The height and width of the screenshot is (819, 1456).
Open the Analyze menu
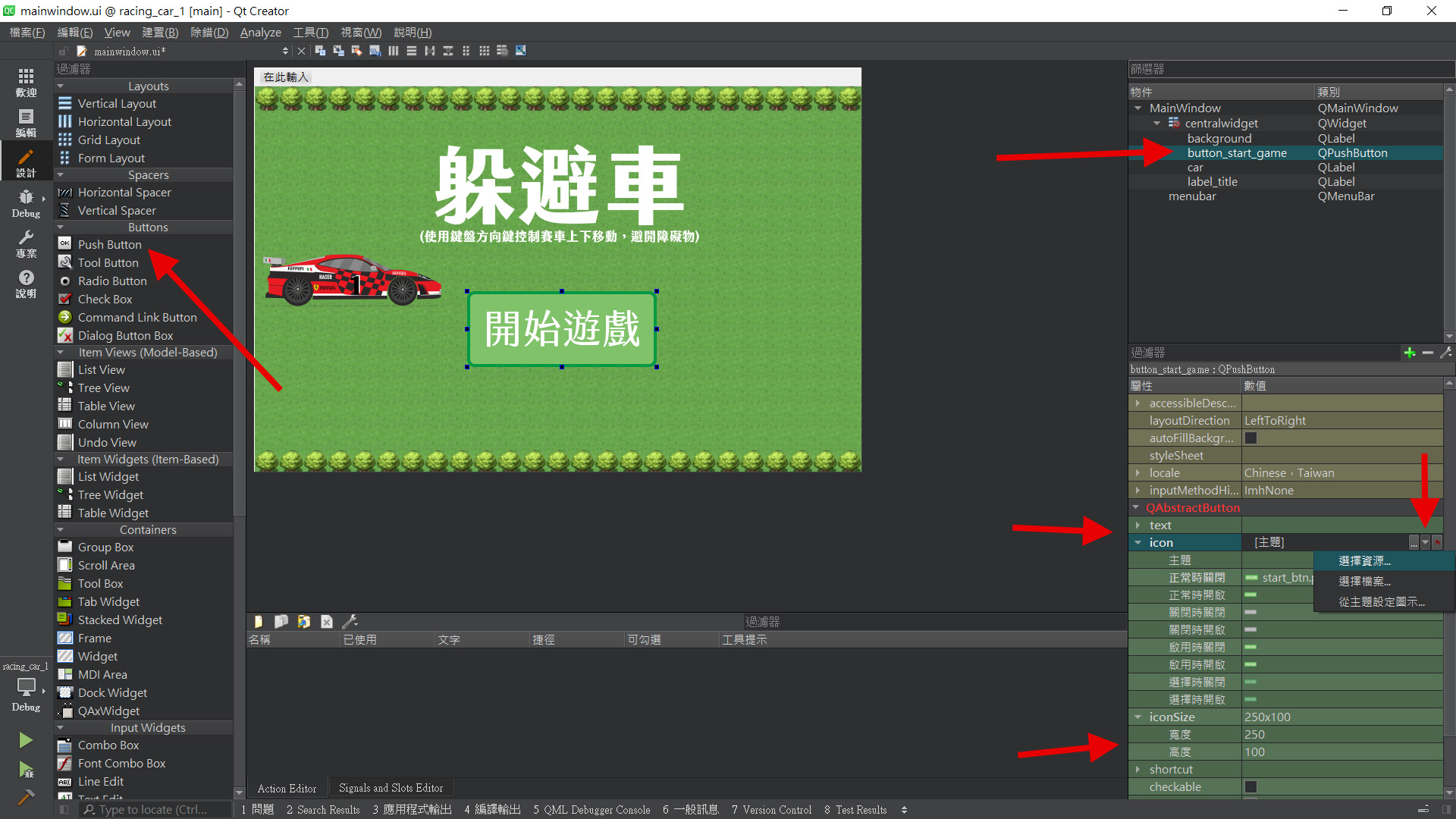click(x=260, y=33)
